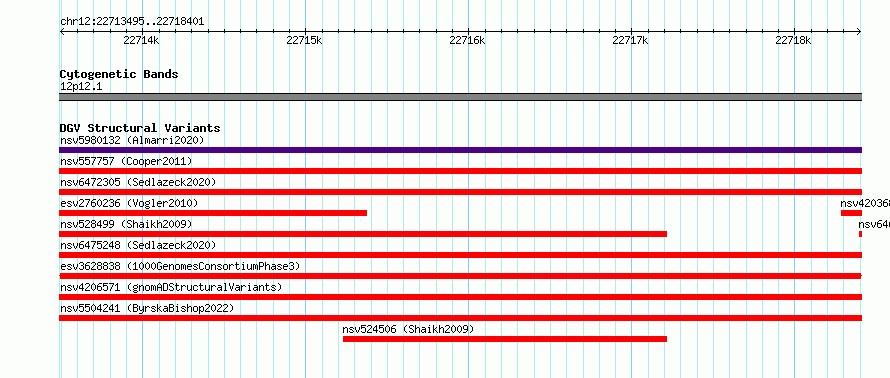Select the purple nsv5980132 variant bar
Screen dimensions: 890x378
pos(460,150)
